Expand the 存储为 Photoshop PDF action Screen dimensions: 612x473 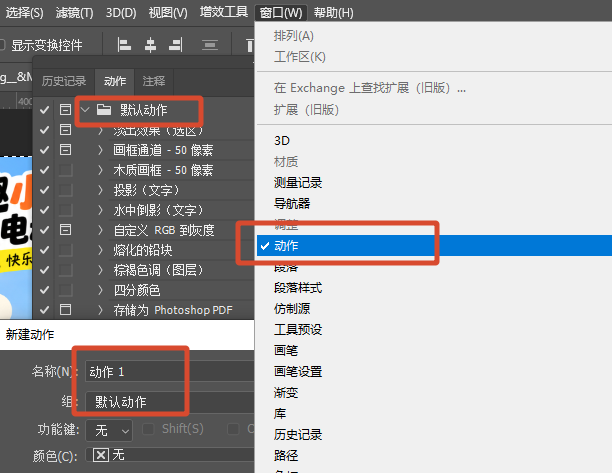coord(100,310)
